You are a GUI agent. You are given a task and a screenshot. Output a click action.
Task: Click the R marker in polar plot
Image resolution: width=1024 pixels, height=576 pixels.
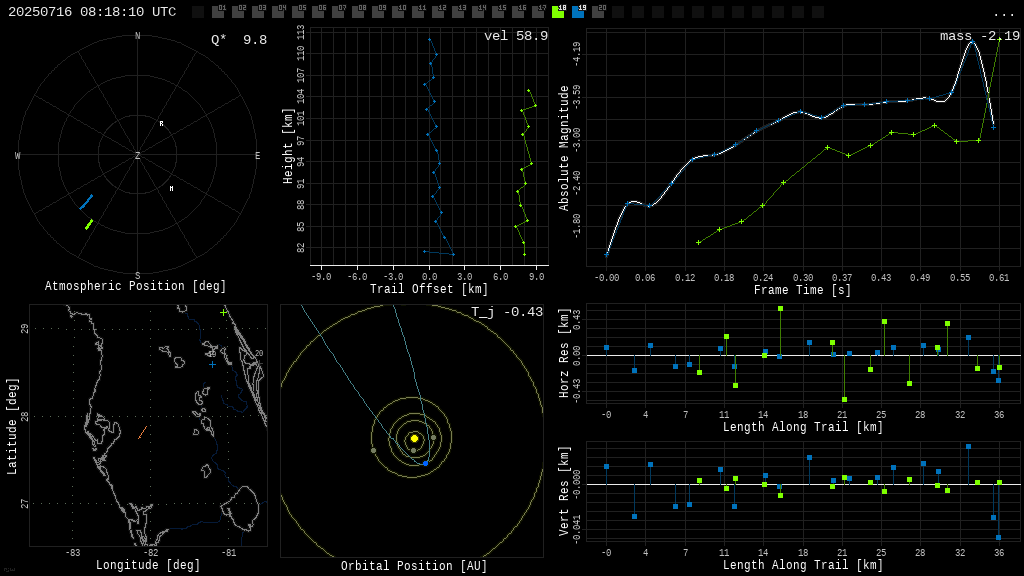pyautogui.click(x=161, y=123)
